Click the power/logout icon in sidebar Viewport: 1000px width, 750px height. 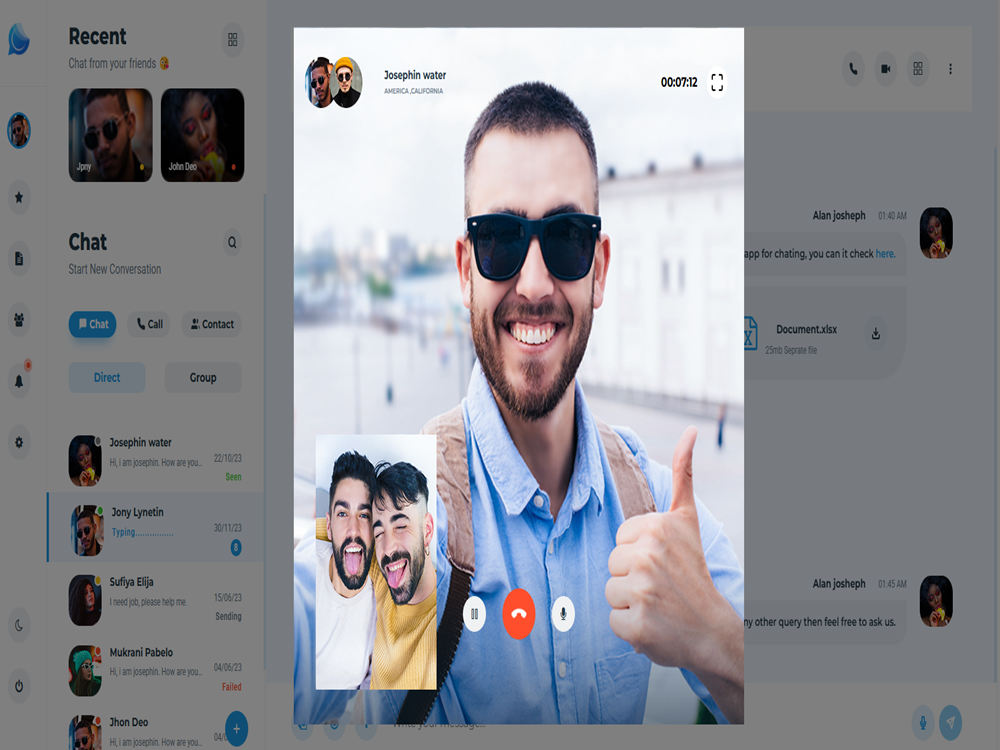pos(19,687)
